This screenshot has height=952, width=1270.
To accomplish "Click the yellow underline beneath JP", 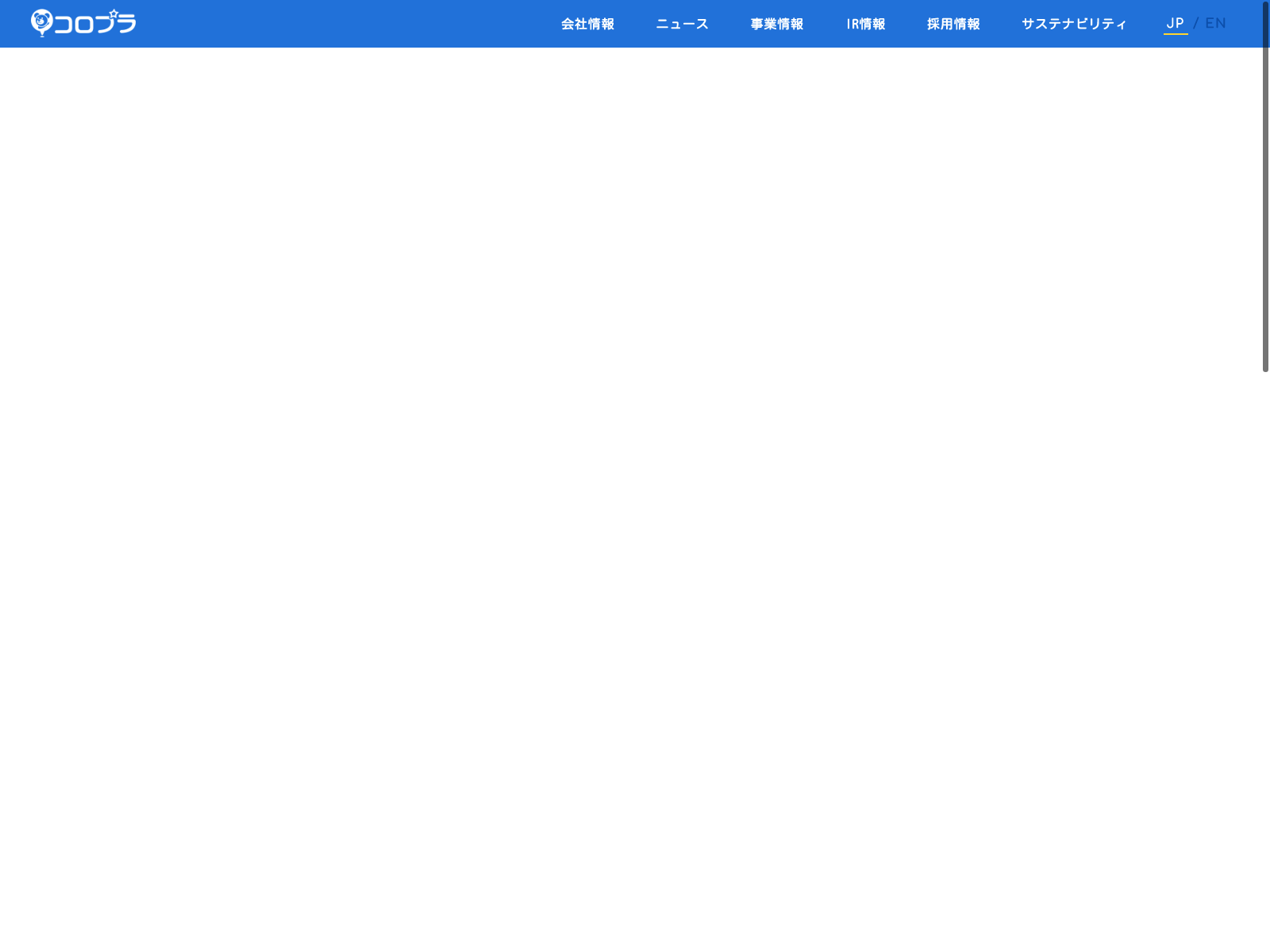I will click(1176, 34).
